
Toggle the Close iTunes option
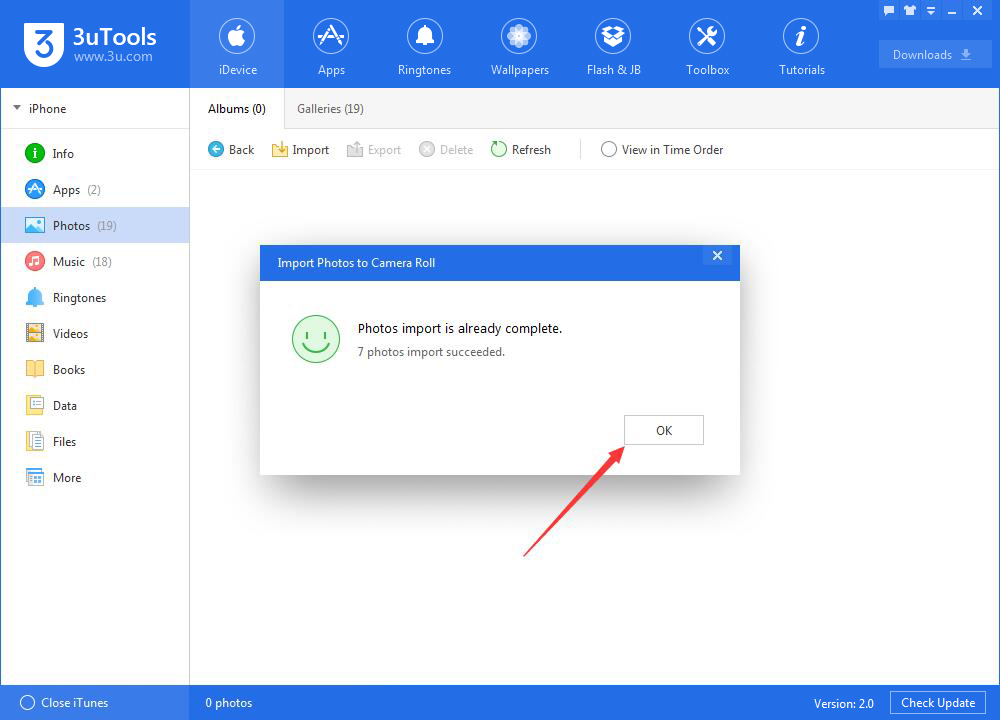64,703
